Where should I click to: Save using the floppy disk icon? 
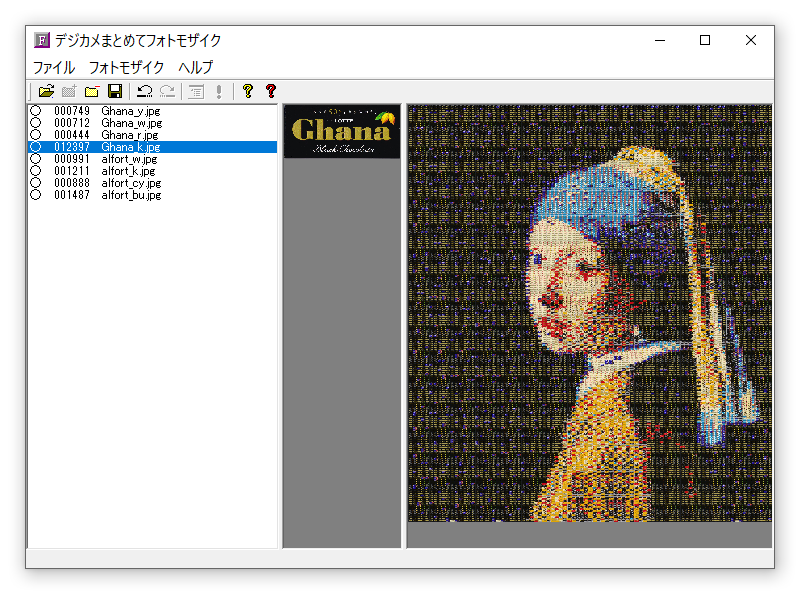coord(115,91)
